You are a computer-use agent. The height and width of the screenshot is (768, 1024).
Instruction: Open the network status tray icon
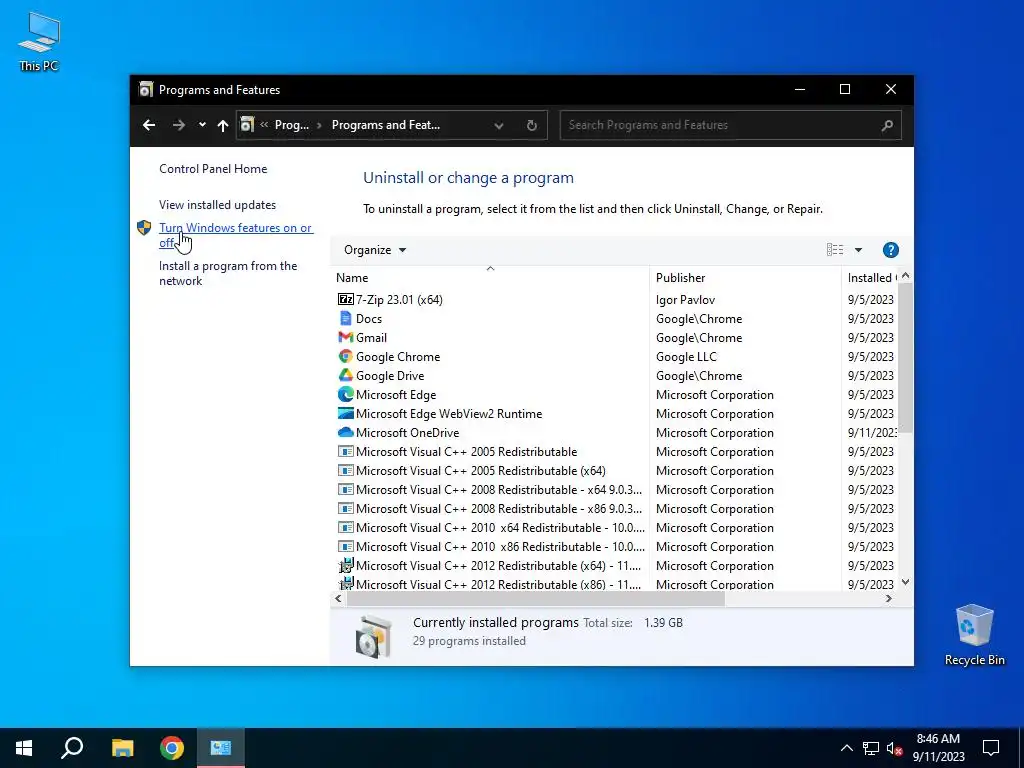click(871, 748)
